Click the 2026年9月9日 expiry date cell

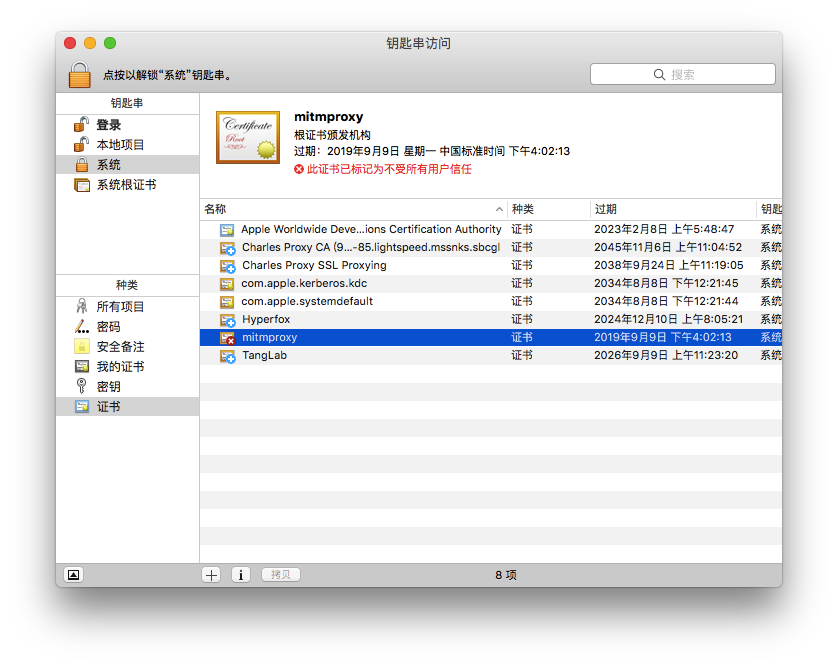click(x=666, y=355)
